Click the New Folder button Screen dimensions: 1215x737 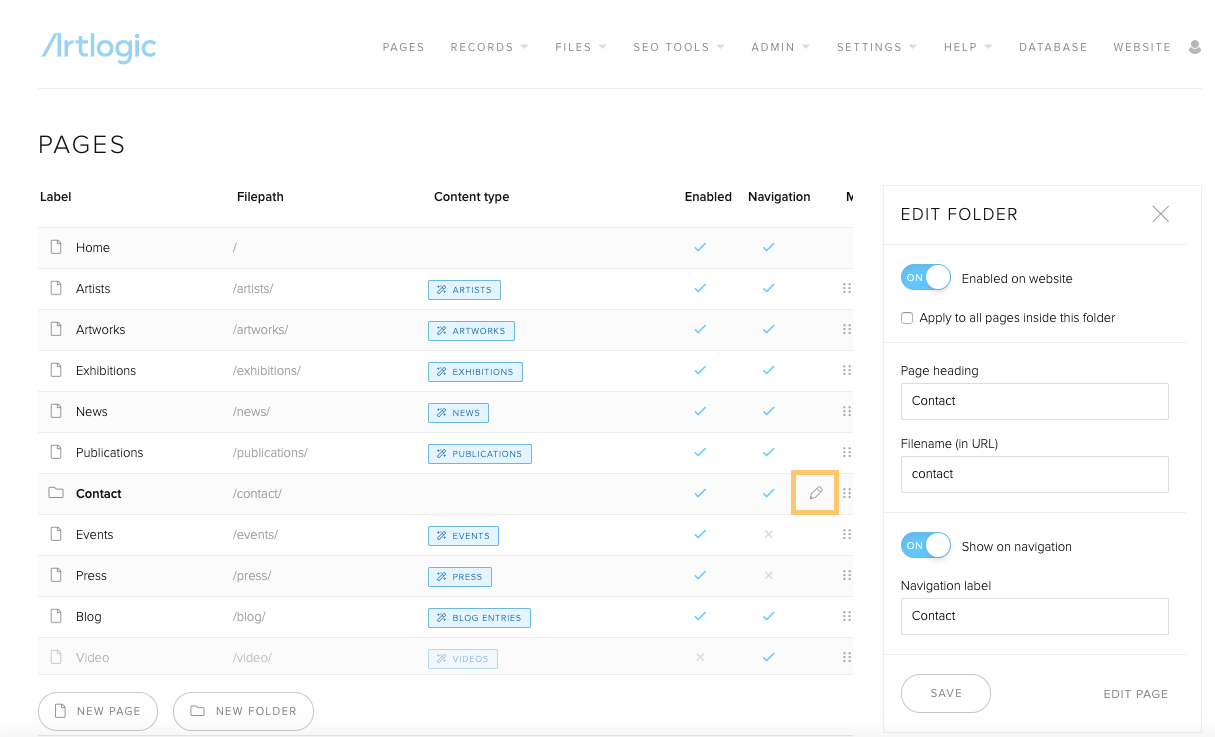click(243, 711)
